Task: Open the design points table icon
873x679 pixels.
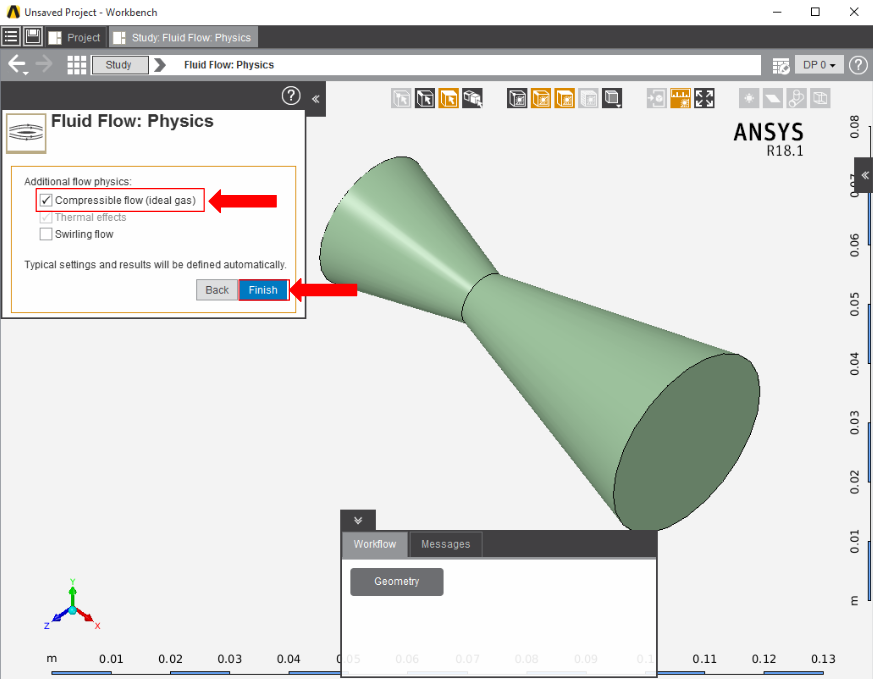Action: [x=781, y=66]
